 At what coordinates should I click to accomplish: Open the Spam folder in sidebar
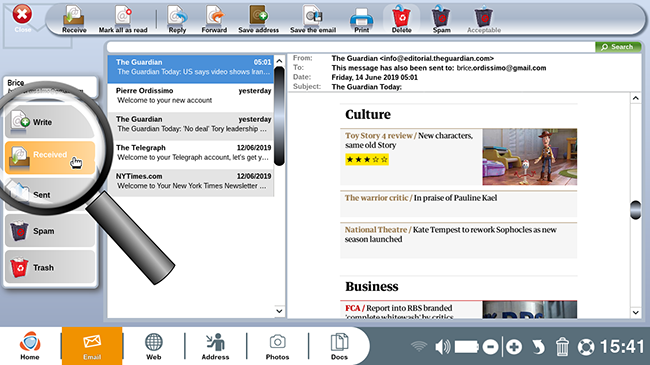click(x=50, y=231)
